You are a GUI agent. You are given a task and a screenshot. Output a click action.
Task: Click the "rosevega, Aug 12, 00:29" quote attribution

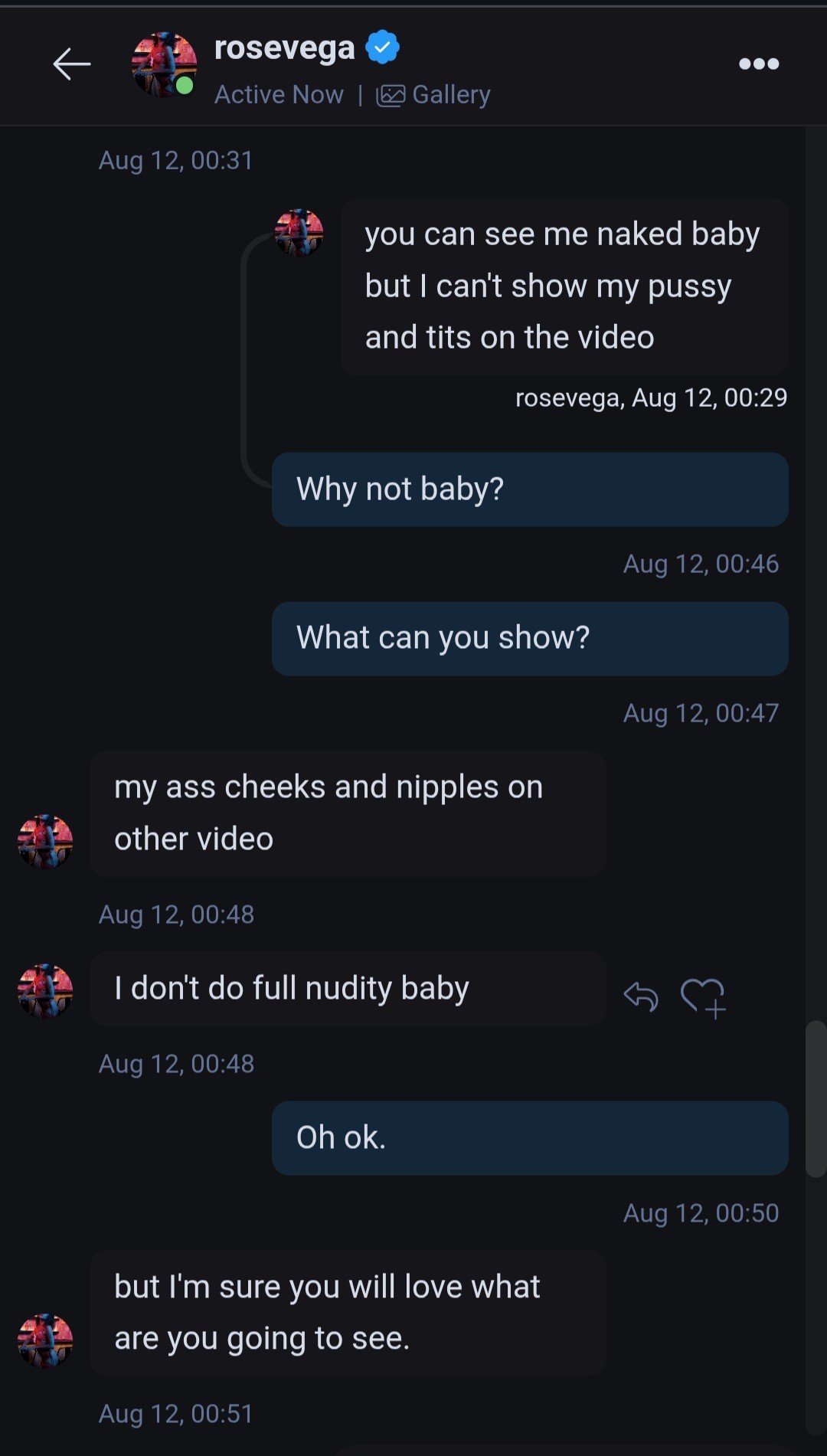651,398
